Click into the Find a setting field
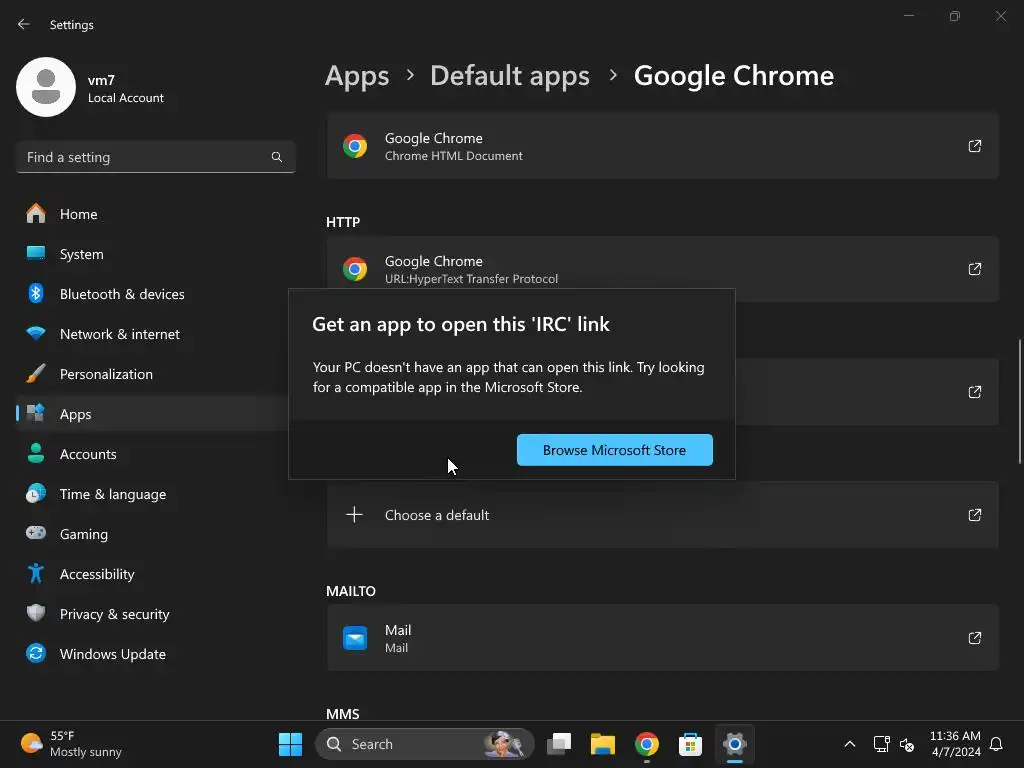The height and width of the screenshot is (768, 1024). (x=155, y=157)
